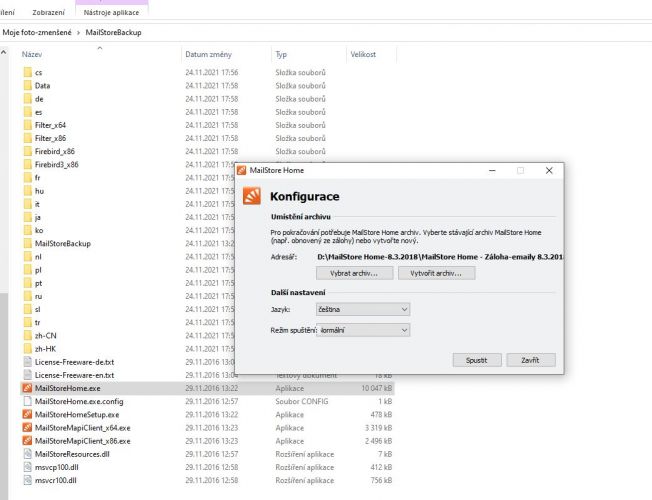Select the MailStoreBackup folder icon in list

[27, 244]
